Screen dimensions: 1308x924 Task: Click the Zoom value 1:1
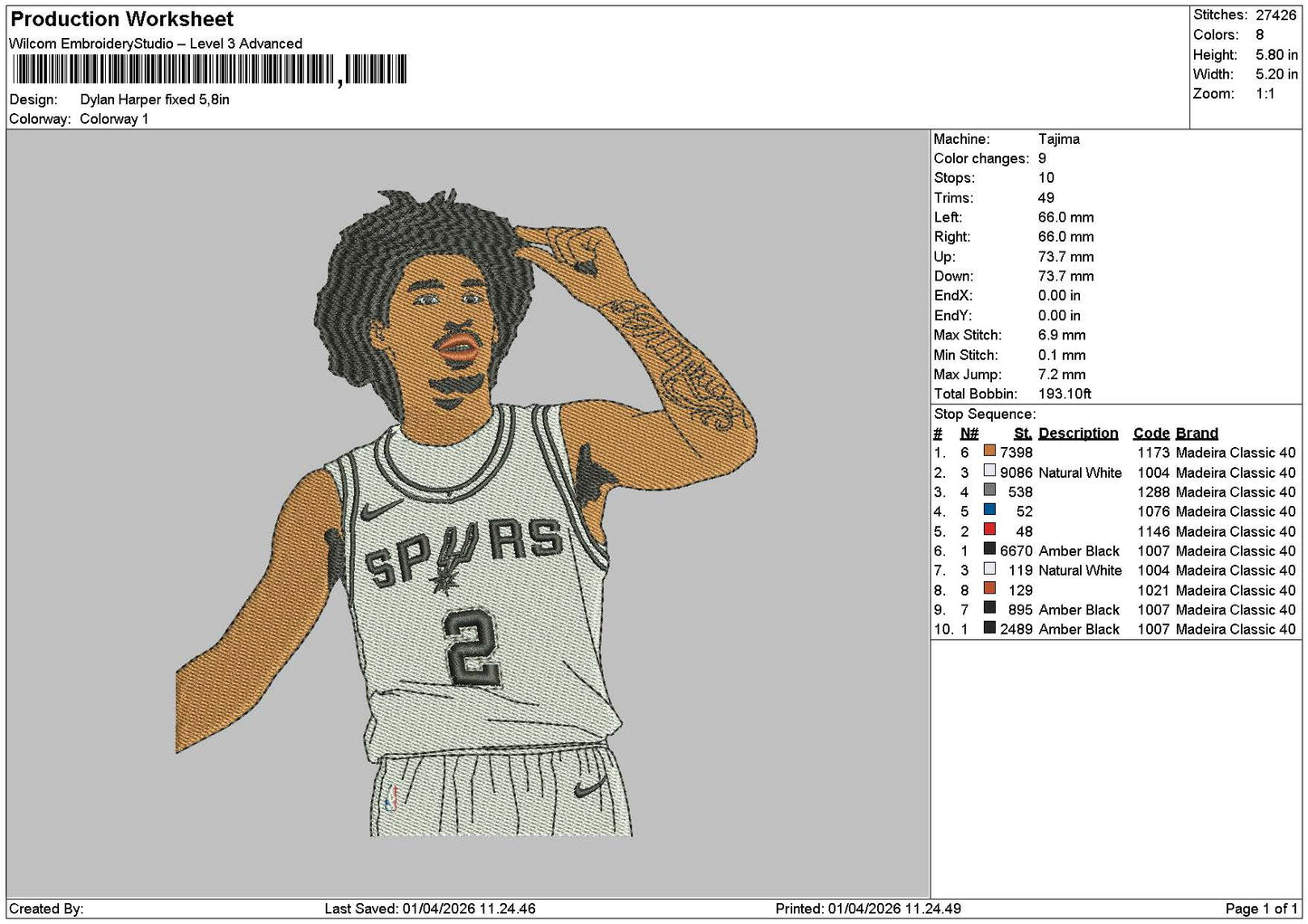pyautogui.click(x=1265, y=94)
